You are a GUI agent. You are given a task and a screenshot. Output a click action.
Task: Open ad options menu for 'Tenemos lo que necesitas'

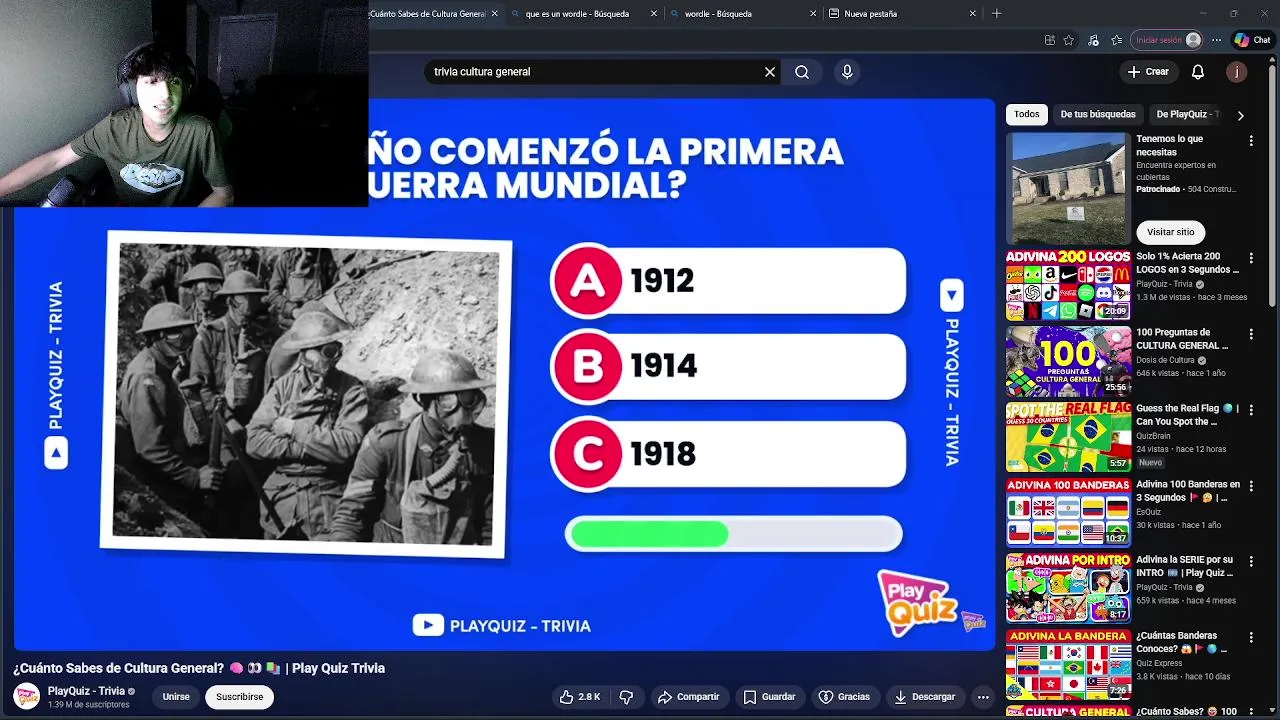[x=1251, y=141]
